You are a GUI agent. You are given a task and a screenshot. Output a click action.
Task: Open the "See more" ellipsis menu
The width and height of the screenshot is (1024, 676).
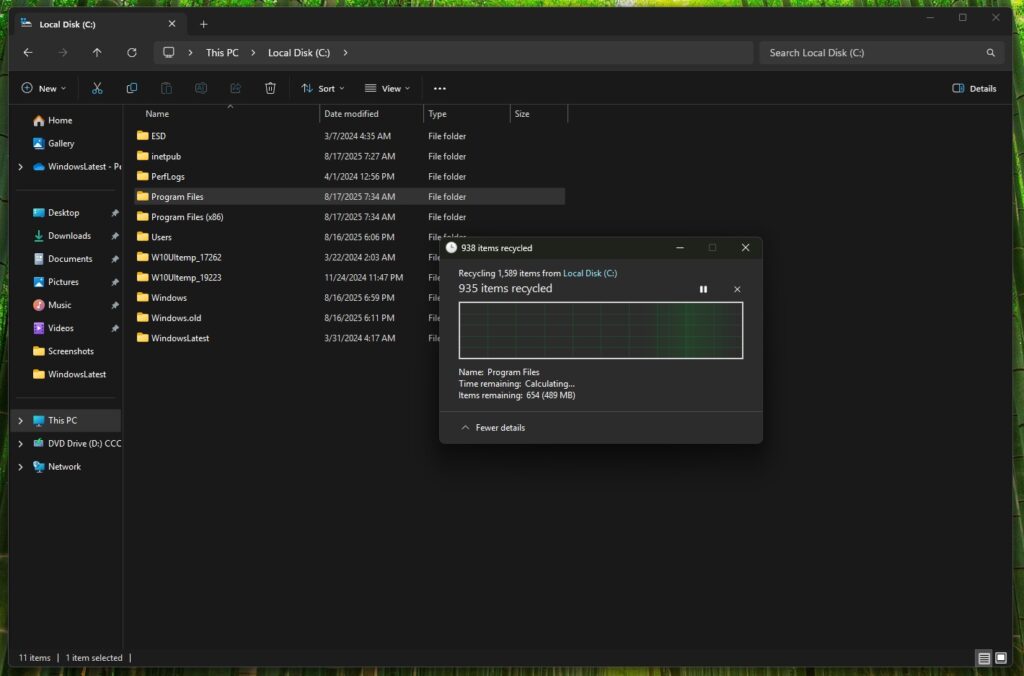point(440,88)
